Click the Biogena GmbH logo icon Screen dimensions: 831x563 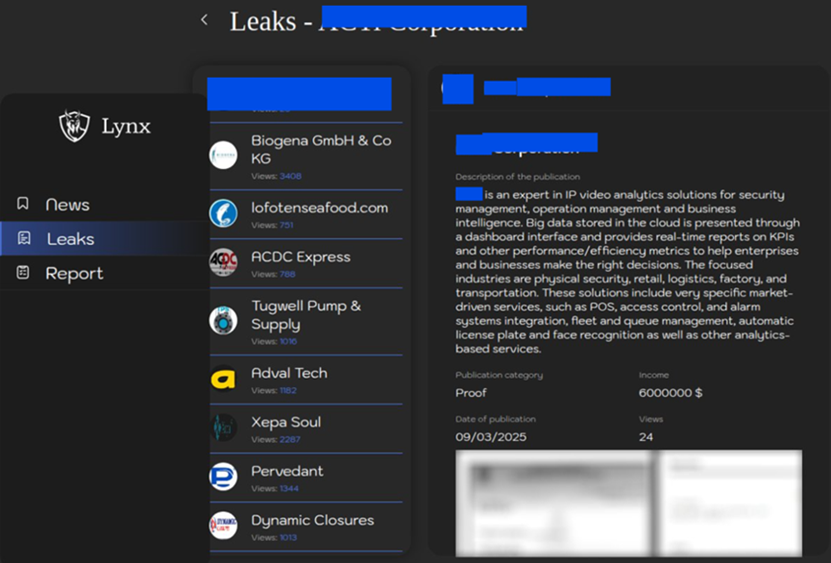223,155
